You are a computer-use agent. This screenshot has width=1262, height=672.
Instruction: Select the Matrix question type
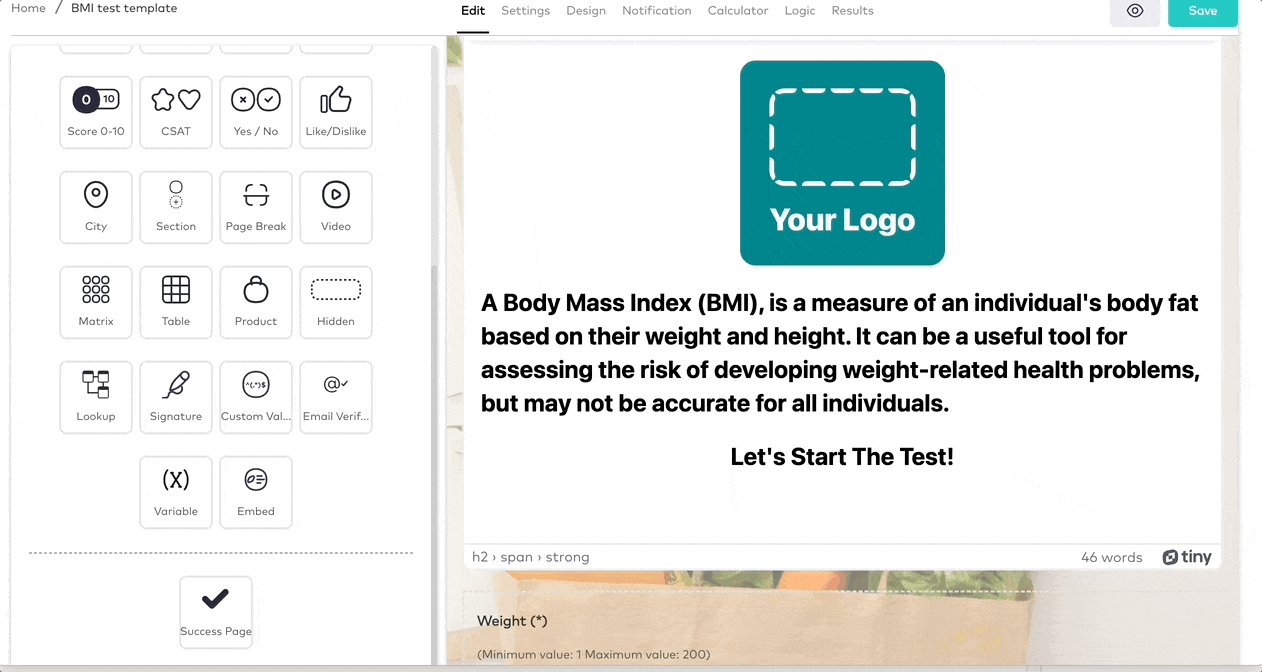[x=96, y=302]
